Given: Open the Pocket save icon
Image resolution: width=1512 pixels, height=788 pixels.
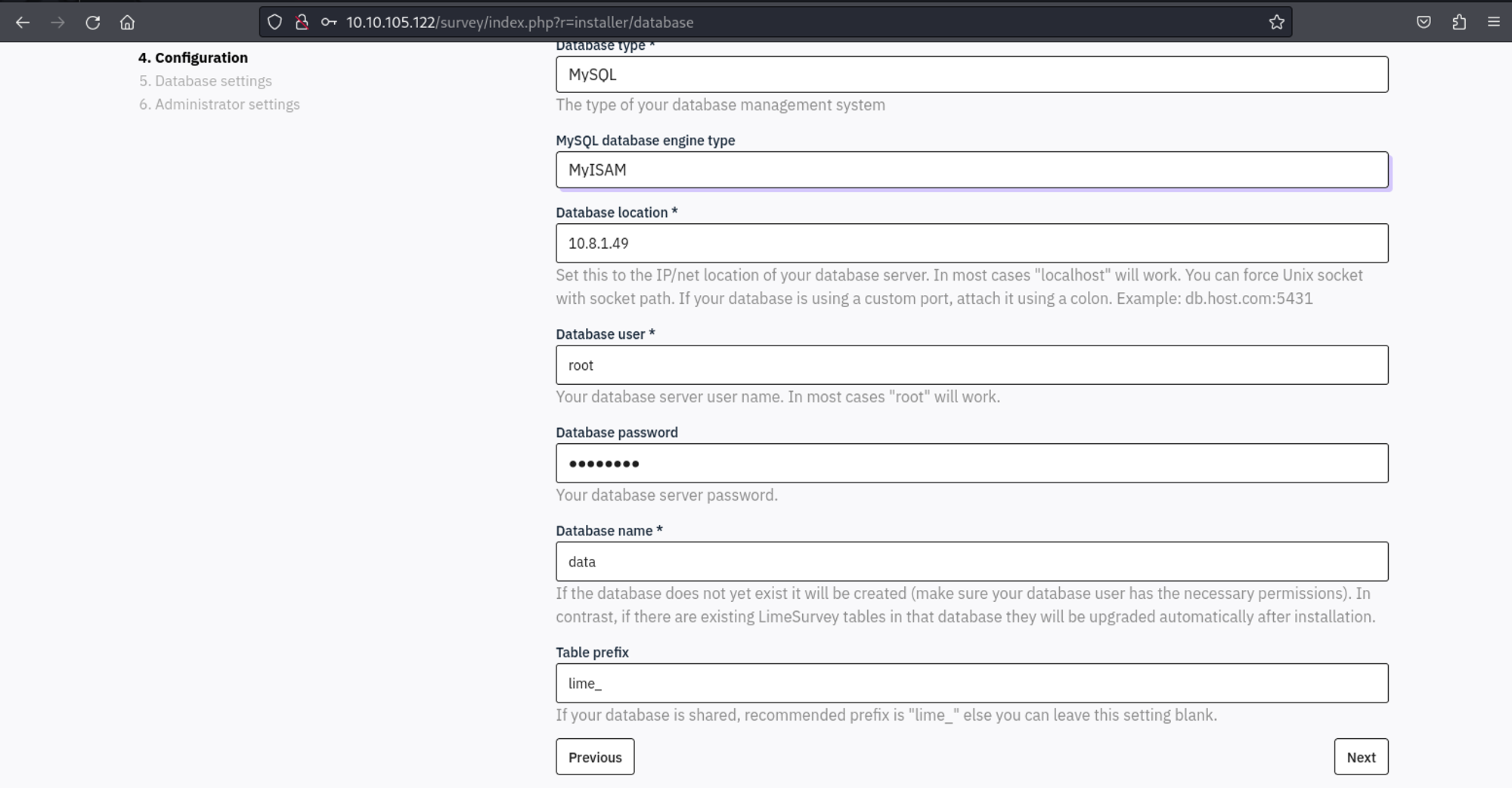Looking at the screenshot, I should [x=1424, y=23].
